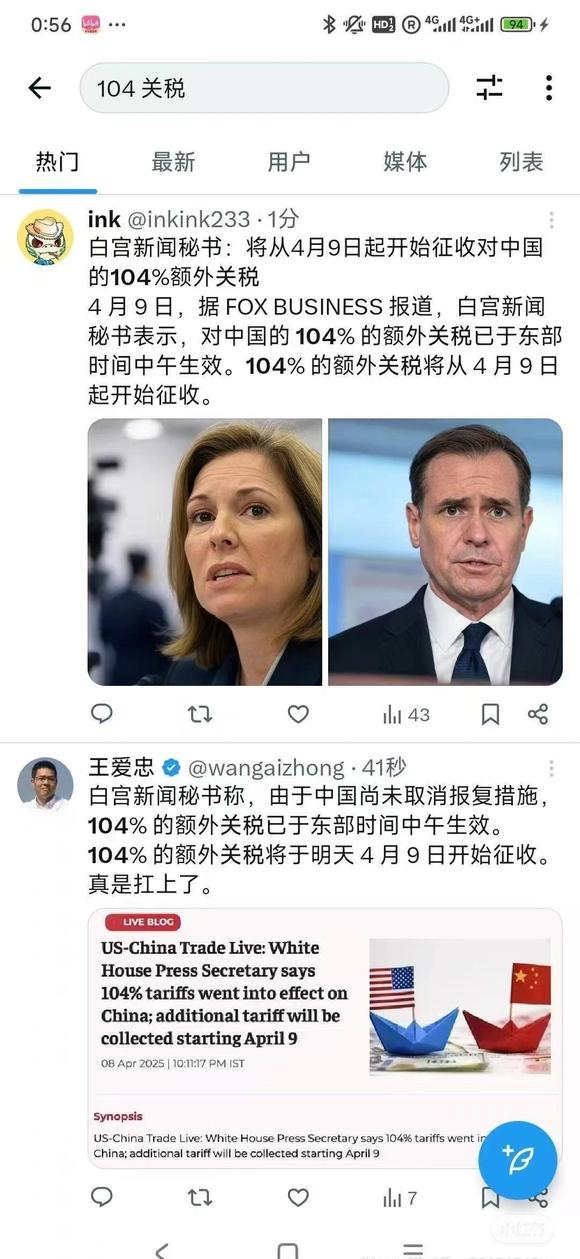Viewport: 580px width, 1259px height.
Task: Switch to the 最新 tab
Action: pos(173,161)
